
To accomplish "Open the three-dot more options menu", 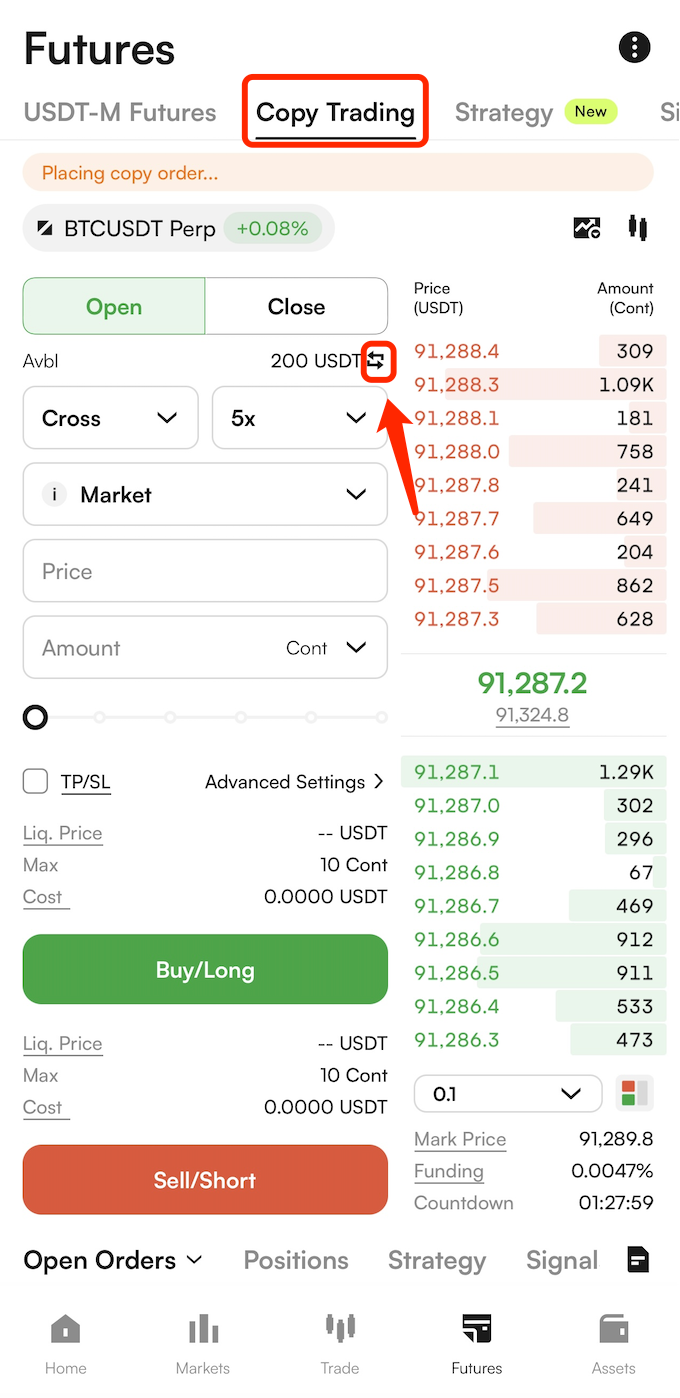I will click(634, 46).
